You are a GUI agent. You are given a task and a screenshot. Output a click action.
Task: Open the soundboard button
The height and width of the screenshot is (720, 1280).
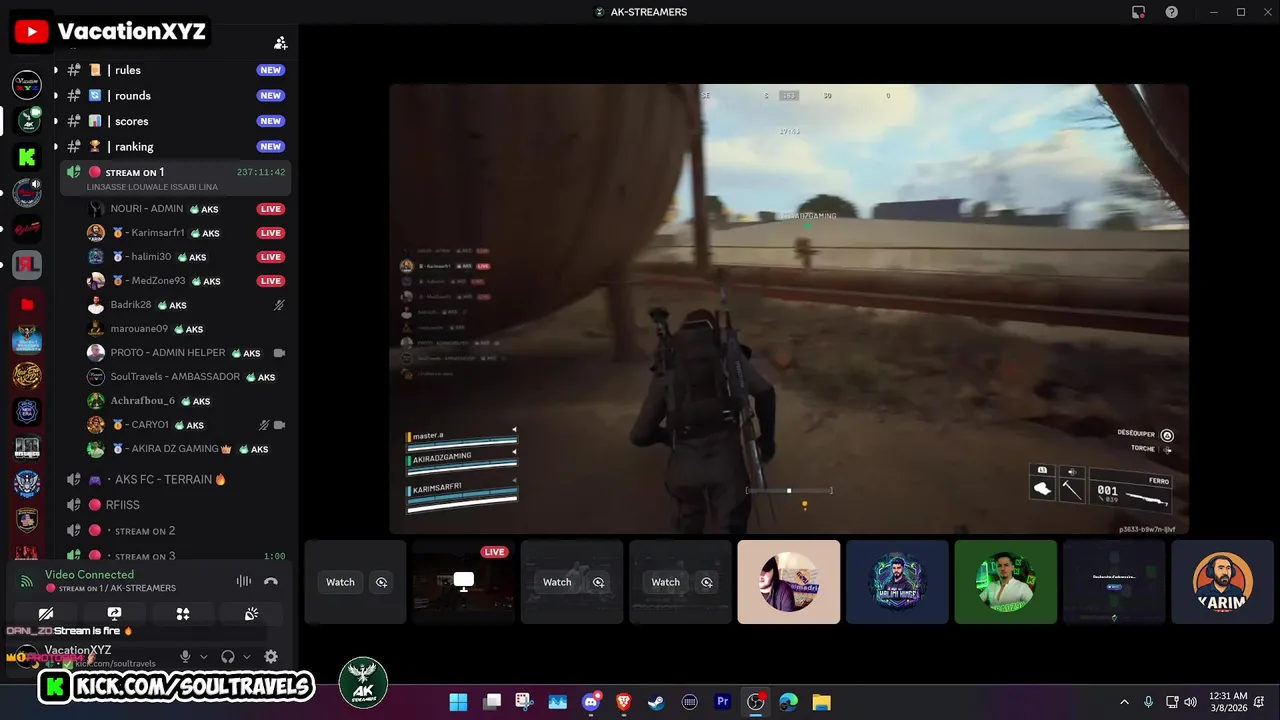[251, 614]
